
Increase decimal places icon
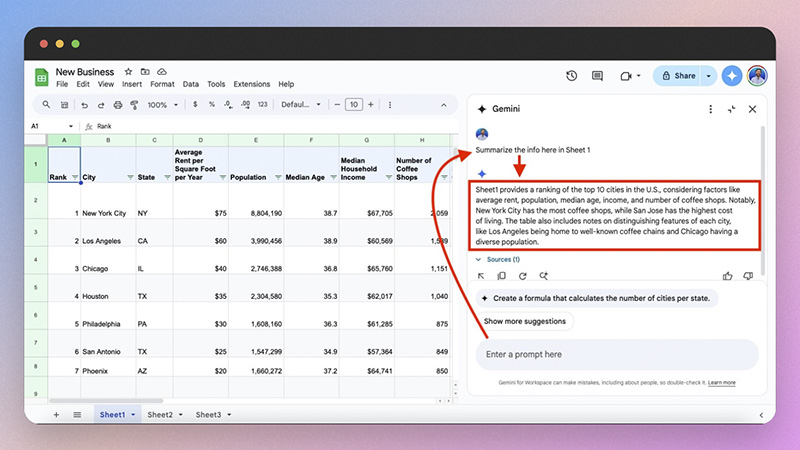[245, 105]
